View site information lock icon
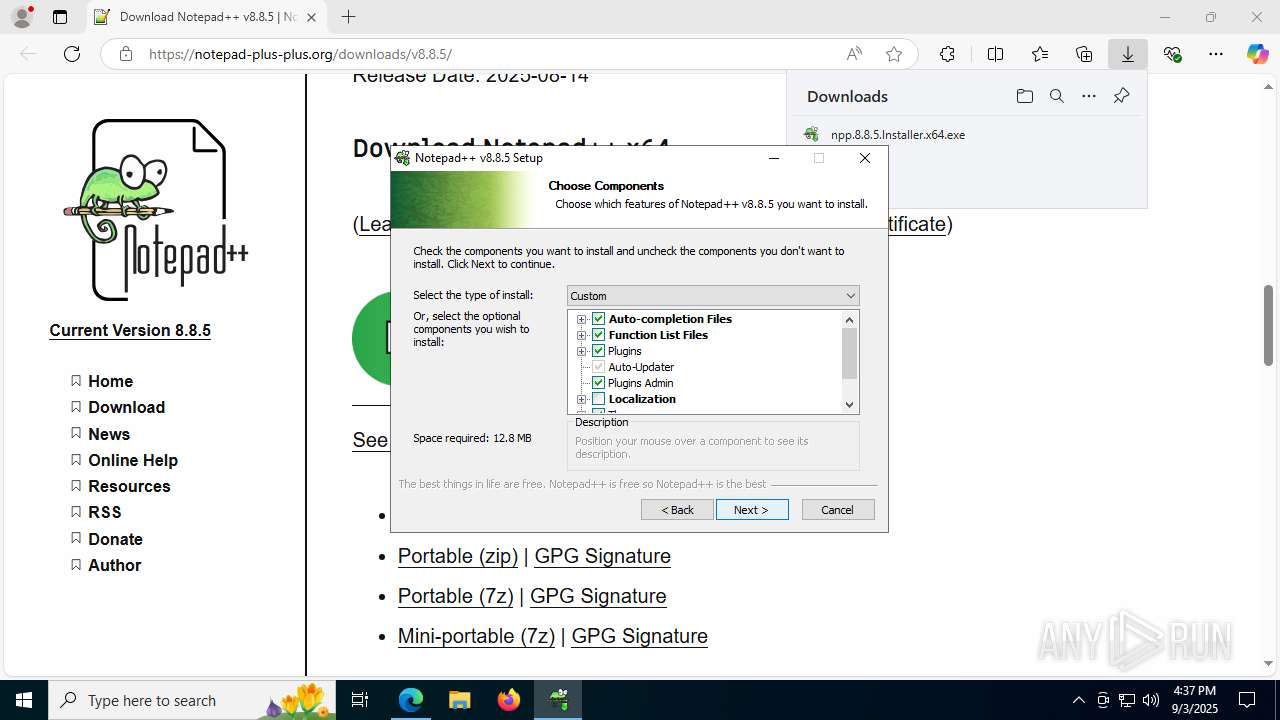Screen dimensions: 1280x720 [x=126, y=54]
